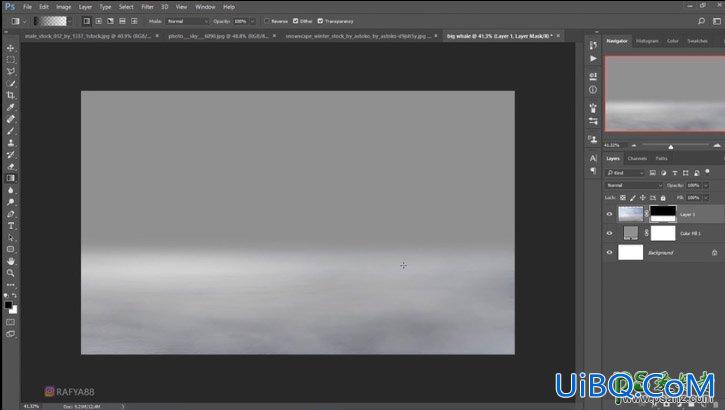Choose reflected gradient style button
The height and width of the screenshot is (410, 725).
(x=122, y=21)
